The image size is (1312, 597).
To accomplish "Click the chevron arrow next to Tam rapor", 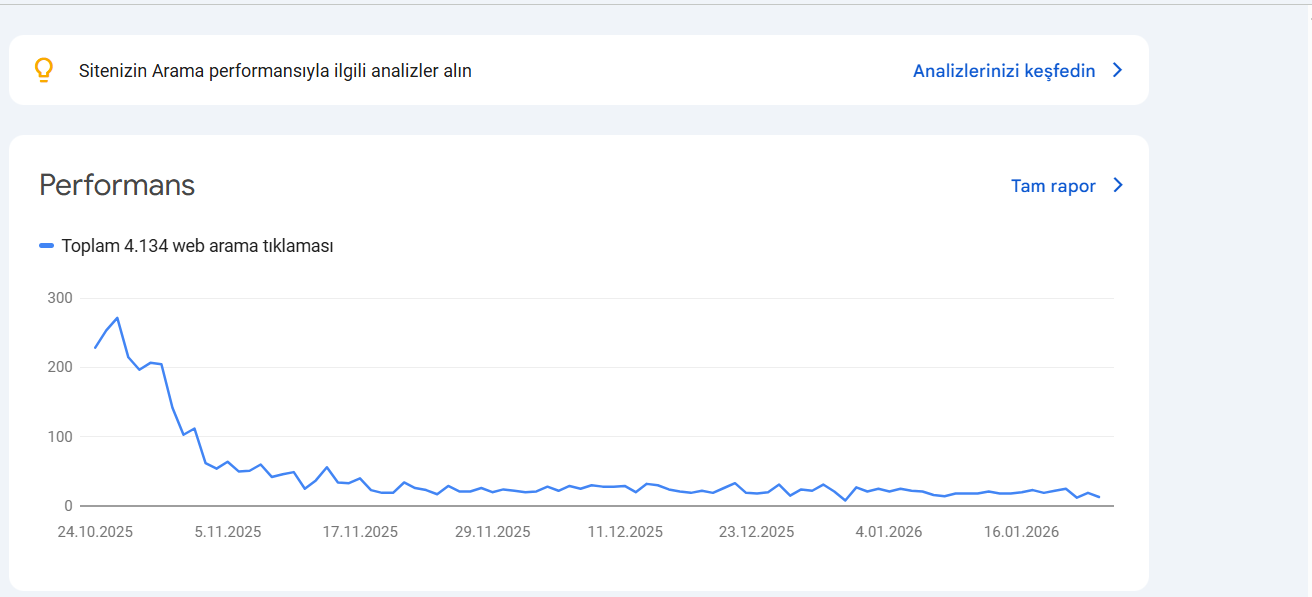I will (x=1118, y=186).
